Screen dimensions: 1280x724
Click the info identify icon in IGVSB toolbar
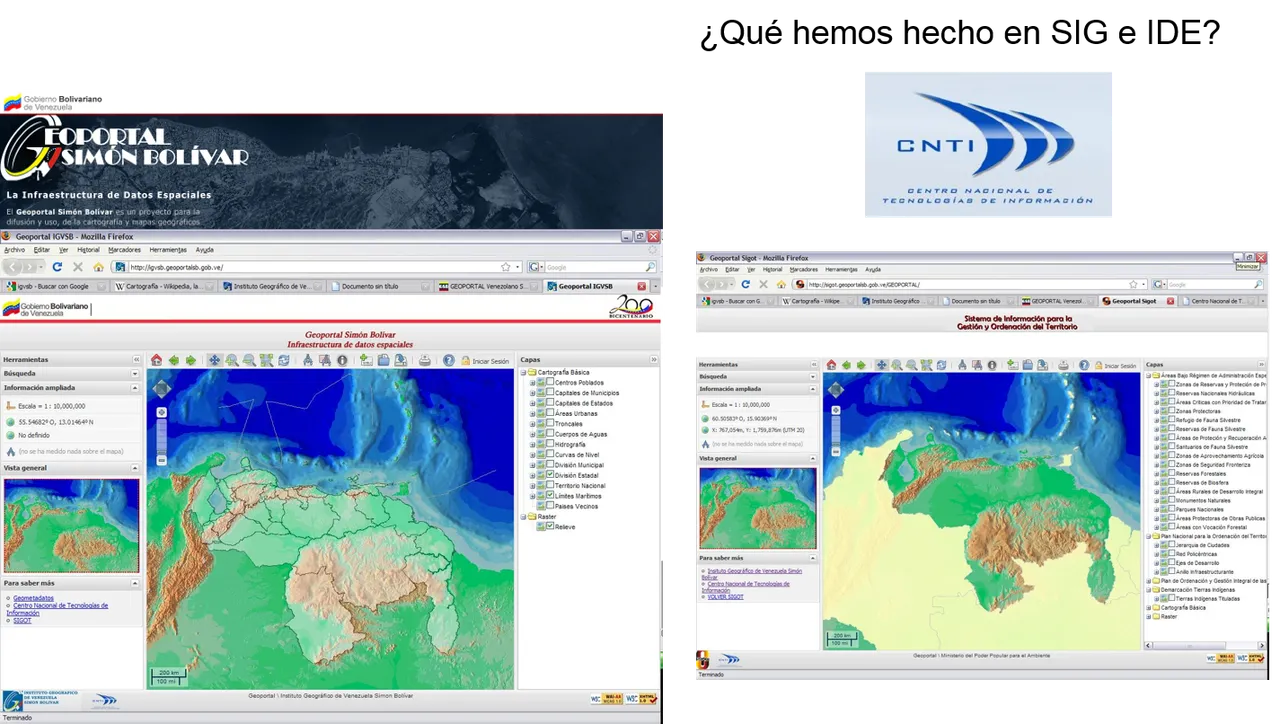[342, 360]
